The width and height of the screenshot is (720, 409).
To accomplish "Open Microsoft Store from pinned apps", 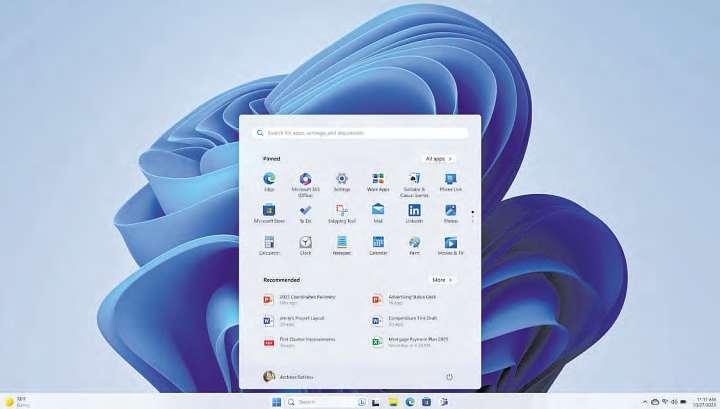I will click(269, 213).
